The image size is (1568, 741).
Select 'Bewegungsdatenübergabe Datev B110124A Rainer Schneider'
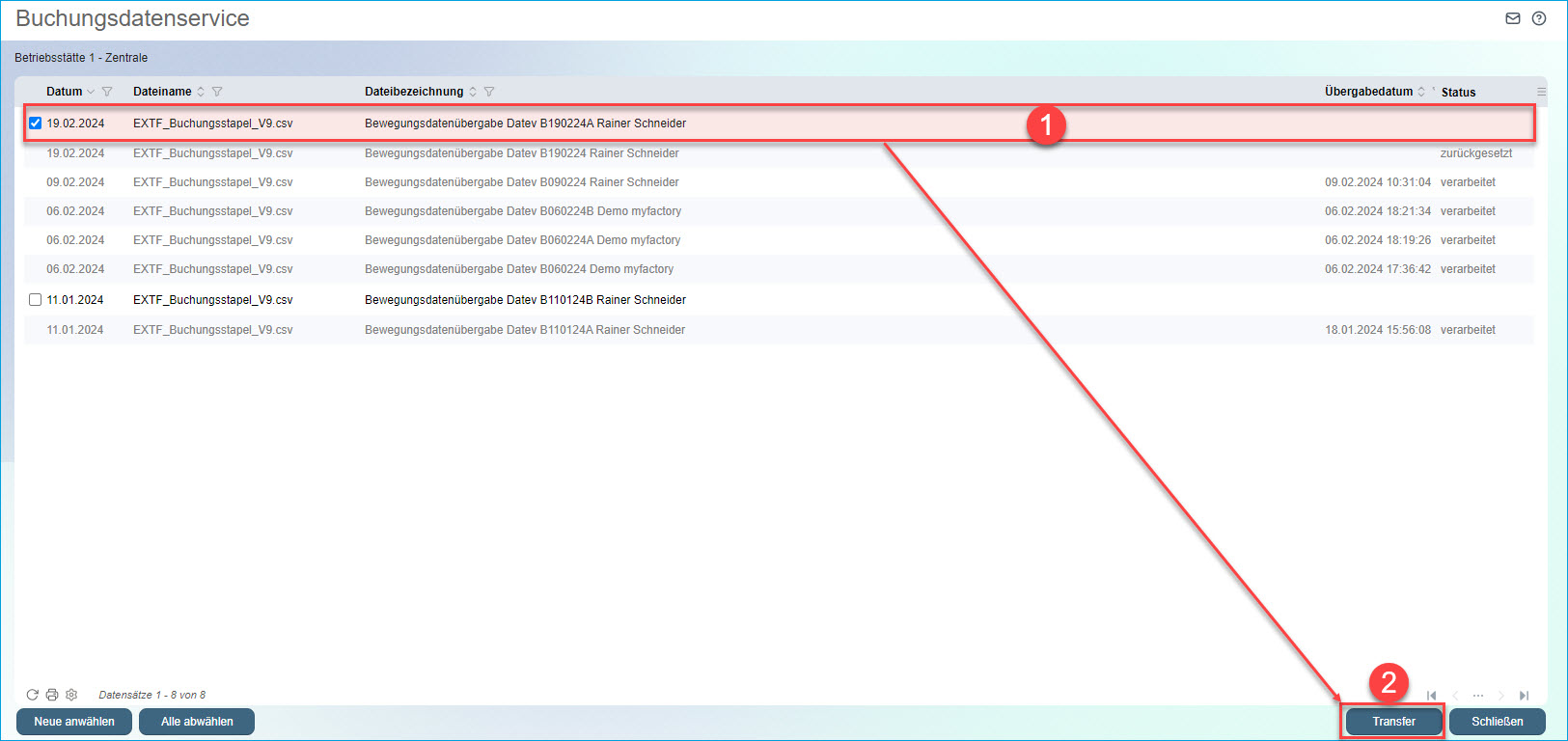pyautogui.click(x=525, y=330)
